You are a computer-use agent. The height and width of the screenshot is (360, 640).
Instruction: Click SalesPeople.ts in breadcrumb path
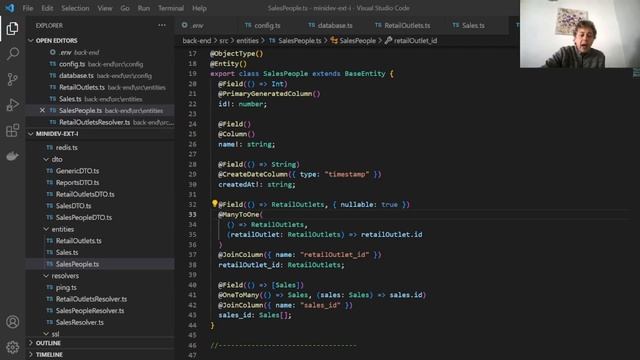295,40
